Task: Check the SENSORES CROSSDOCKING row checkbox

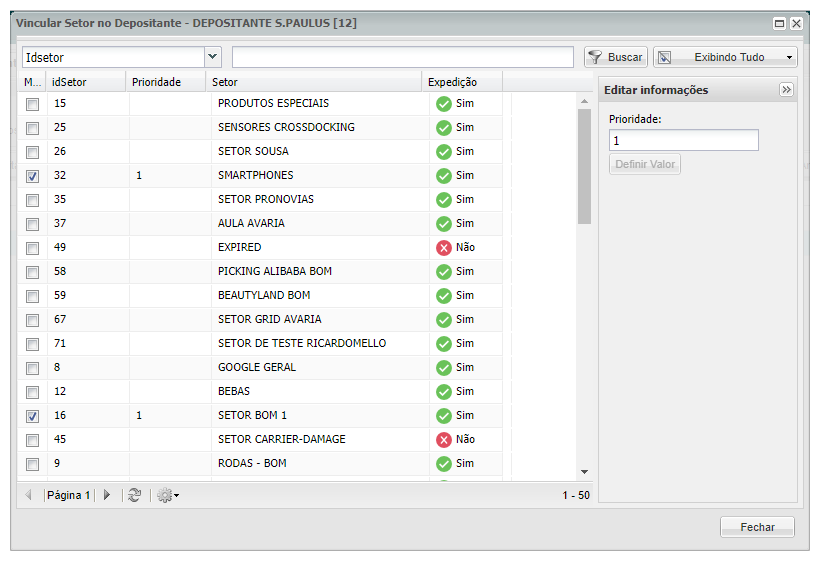Action: (32, 128)
